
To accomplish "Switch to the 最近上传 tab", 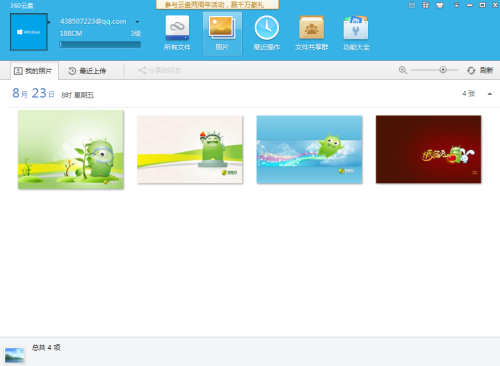I will tap(87, 71).
